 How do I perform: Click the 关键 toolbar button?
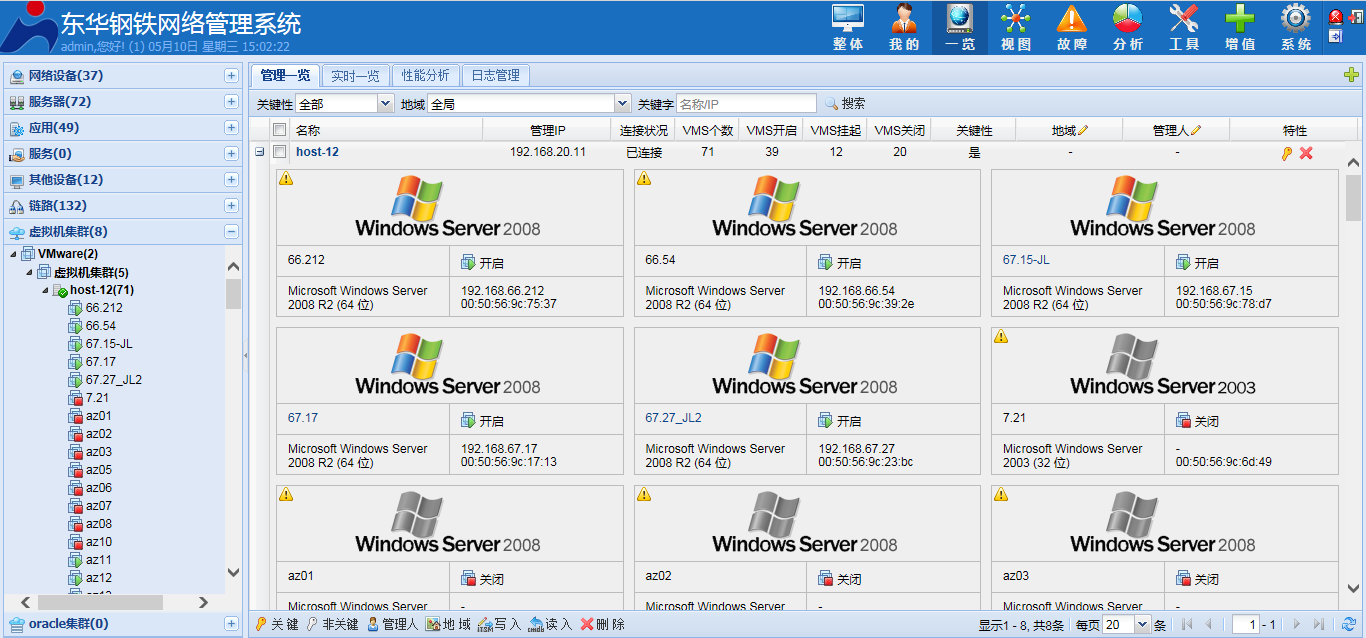tap(277, 624)
